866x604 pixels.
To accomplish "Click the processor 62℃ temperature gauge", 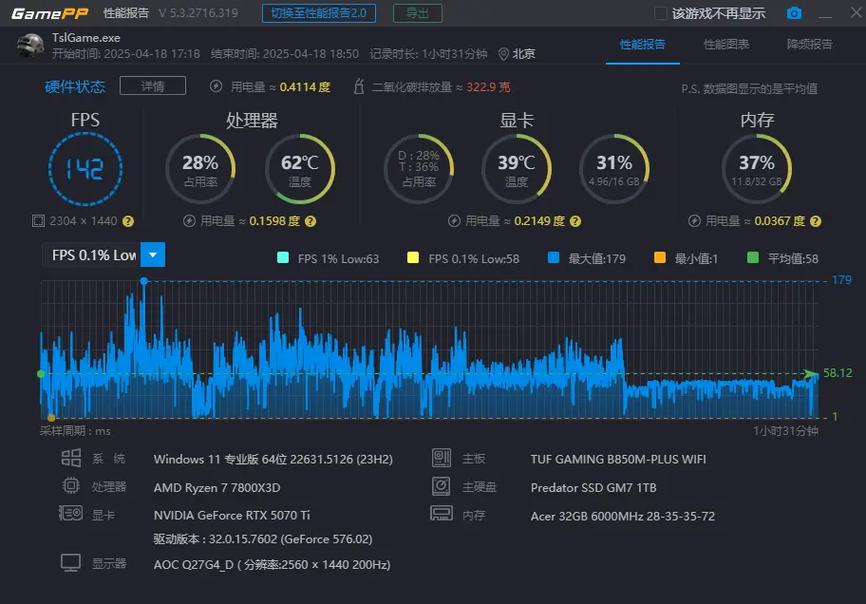I will 300,169.
